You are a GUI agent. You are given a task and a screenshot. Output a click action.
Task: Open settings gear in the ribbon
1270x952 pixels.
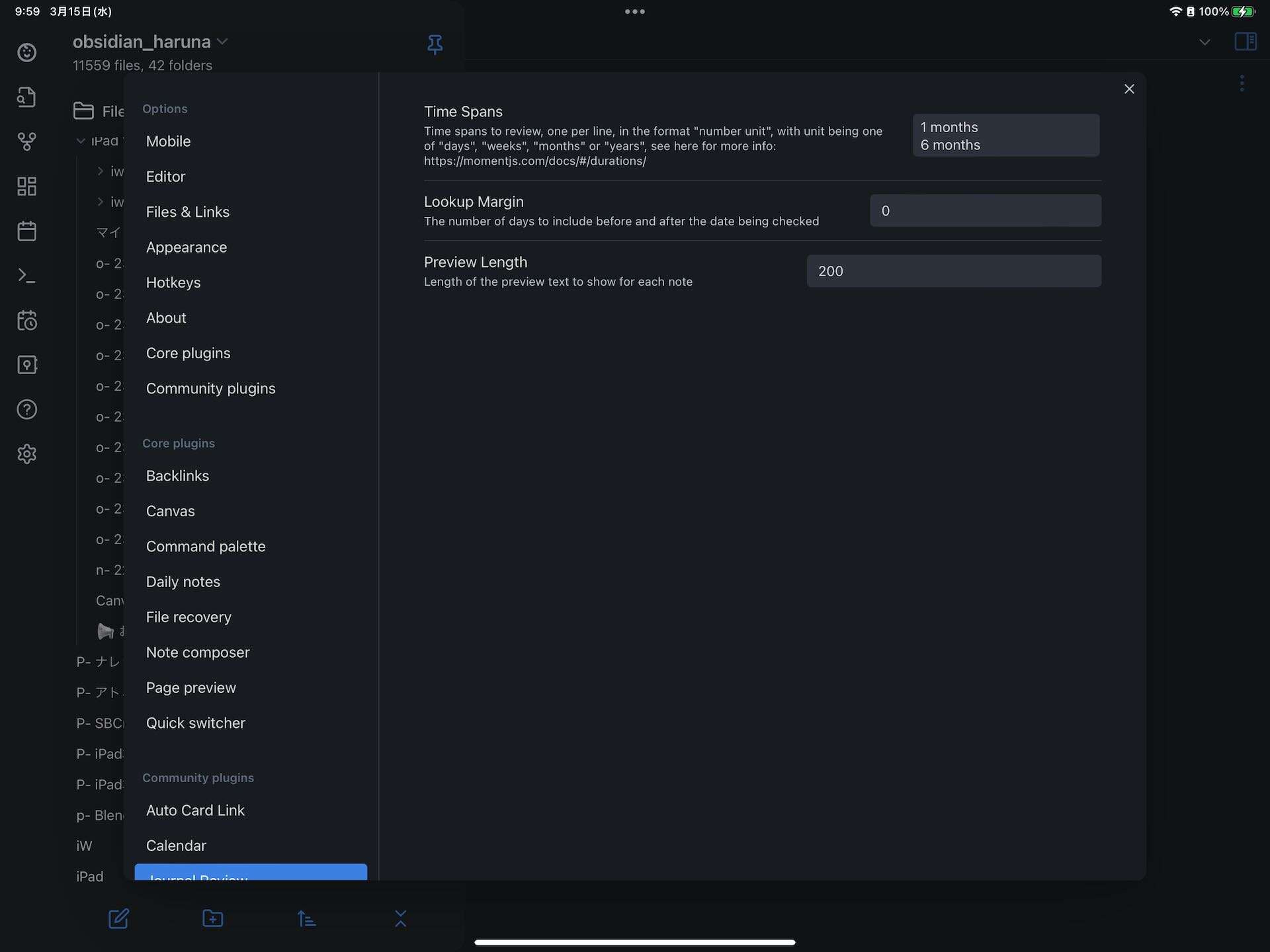coord(26,454)
